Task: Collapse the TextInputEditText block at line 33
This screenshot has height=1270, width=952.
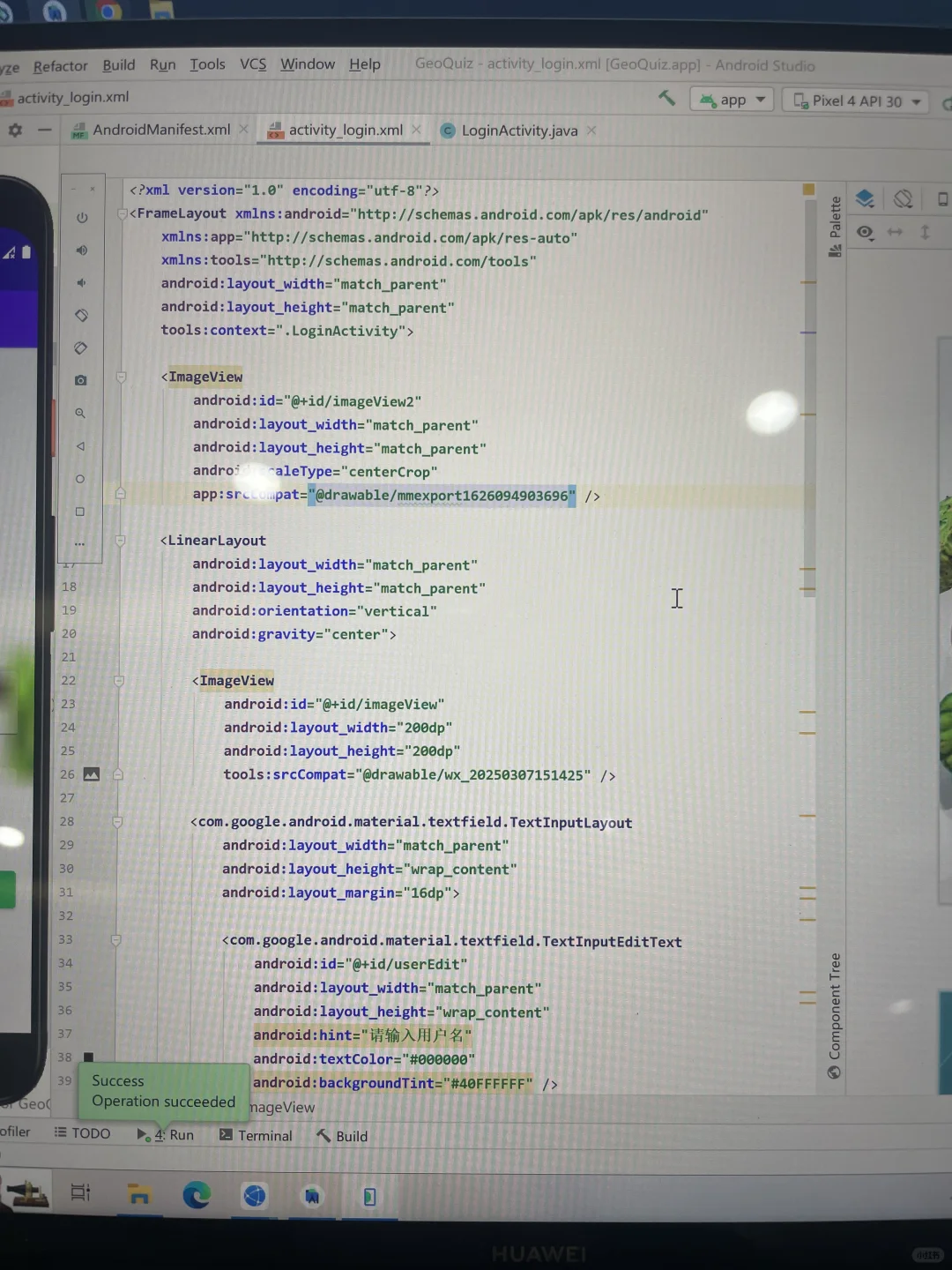Action: (115, 940)
